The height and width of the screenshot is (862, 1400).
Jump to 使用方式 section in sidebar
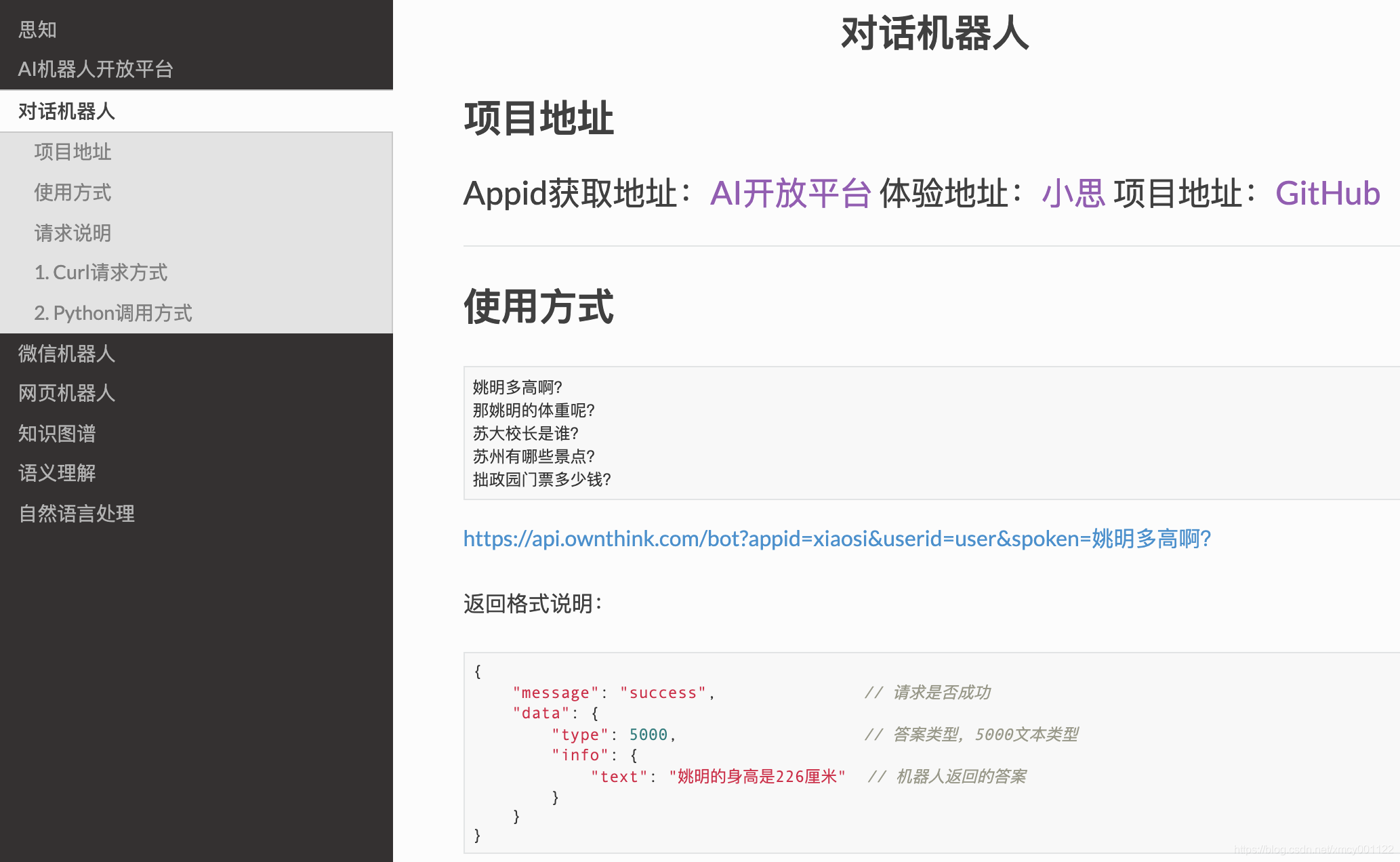[x=73, y=192]
